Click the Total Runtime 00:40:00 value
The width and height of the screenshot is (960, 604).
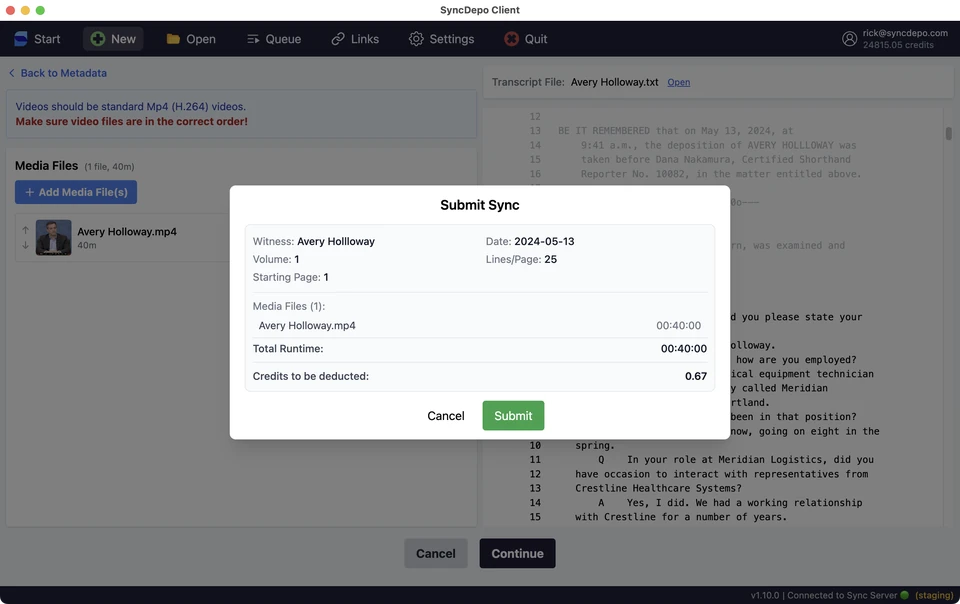683,349
